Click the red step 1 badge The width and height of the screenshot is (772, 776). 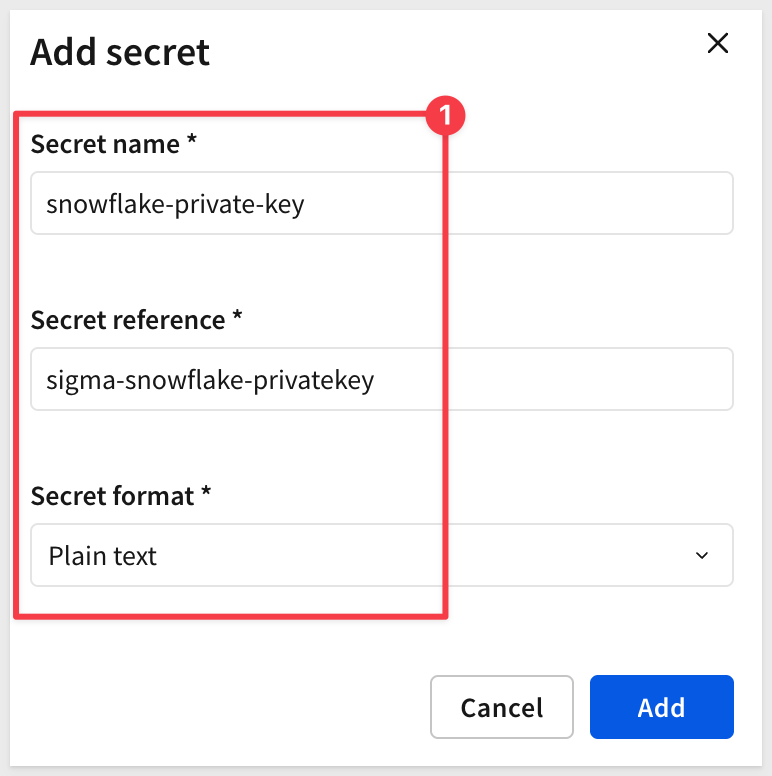(445, 115)
